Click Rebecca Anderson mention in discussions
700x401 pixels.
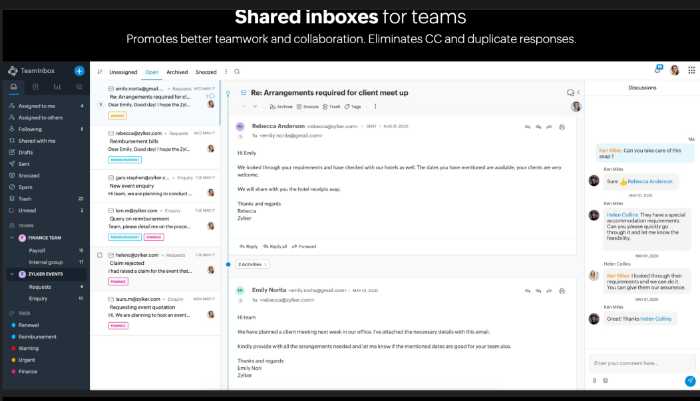point(650,182)
